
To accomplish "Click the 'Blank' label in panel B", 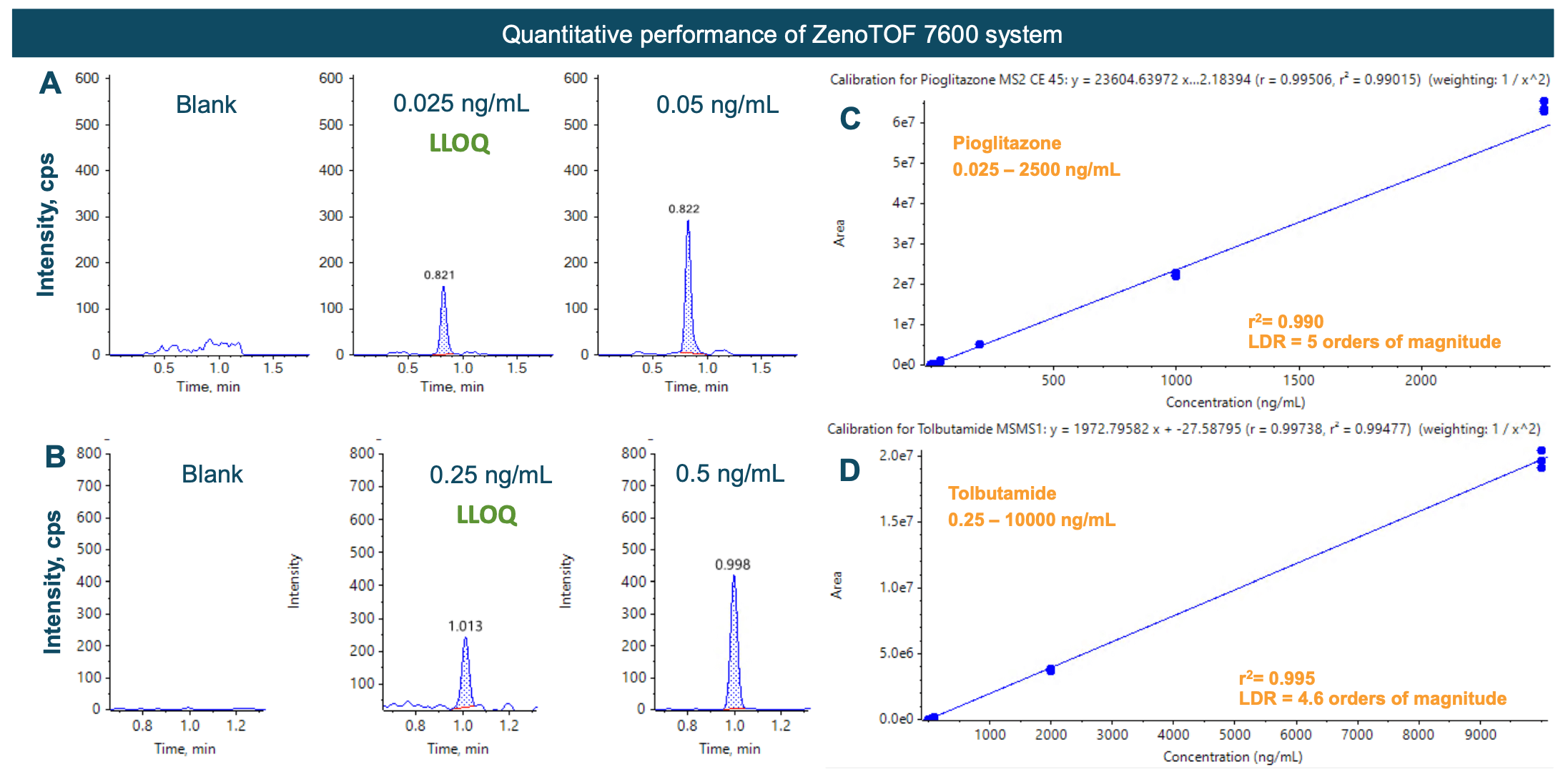I will point(212,474).
